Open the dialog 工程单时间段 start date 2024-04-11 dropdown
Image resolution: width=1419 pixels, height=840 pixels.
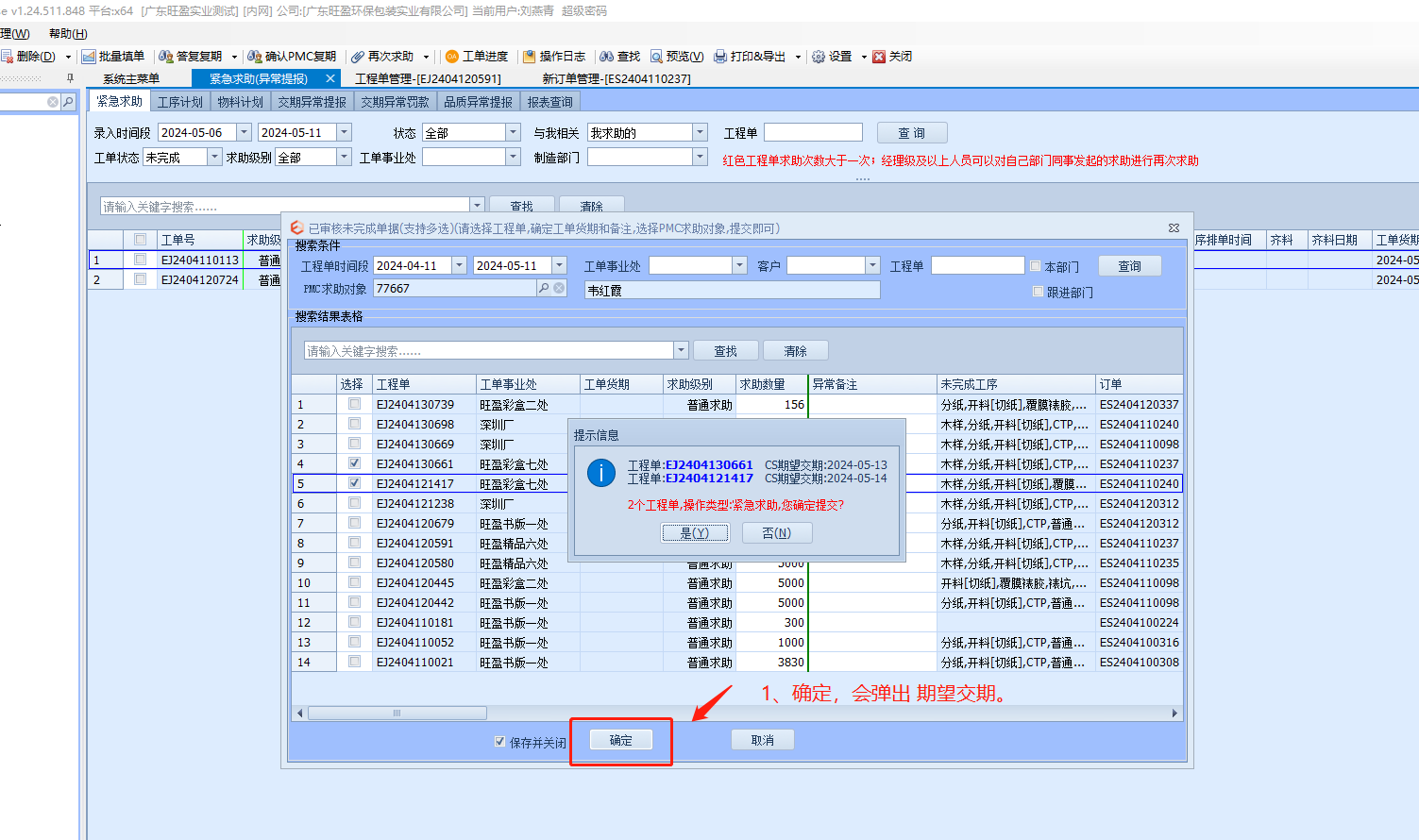459,265
